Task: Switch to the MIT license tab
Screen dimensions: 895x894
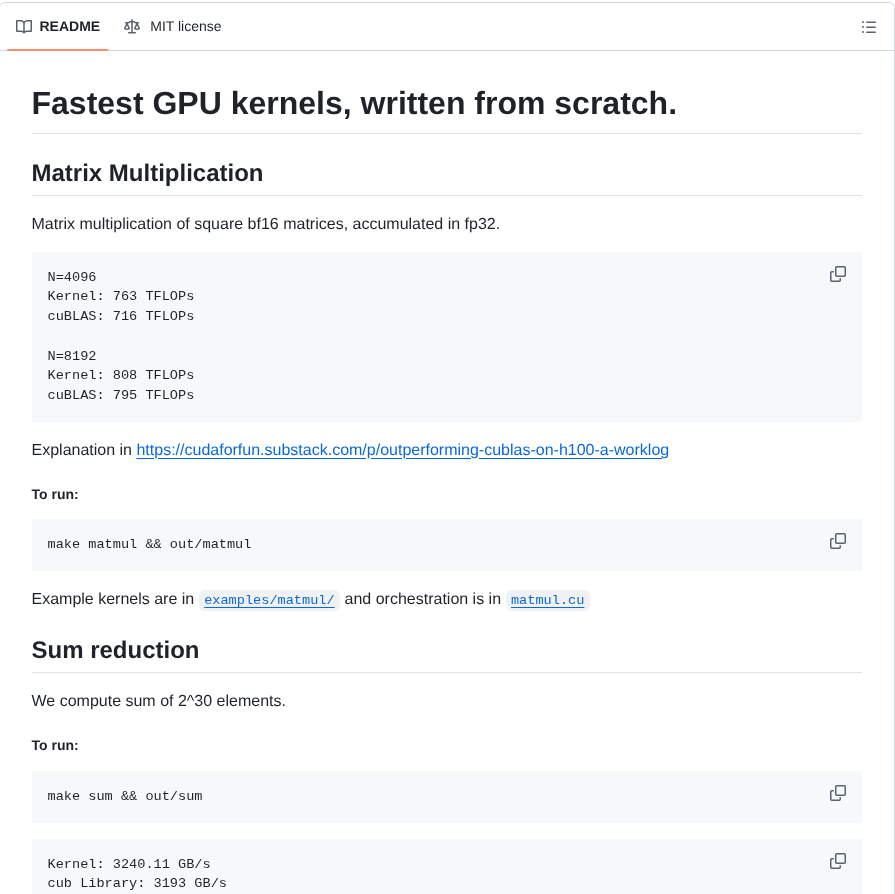Action: click(x=172, y=27)
